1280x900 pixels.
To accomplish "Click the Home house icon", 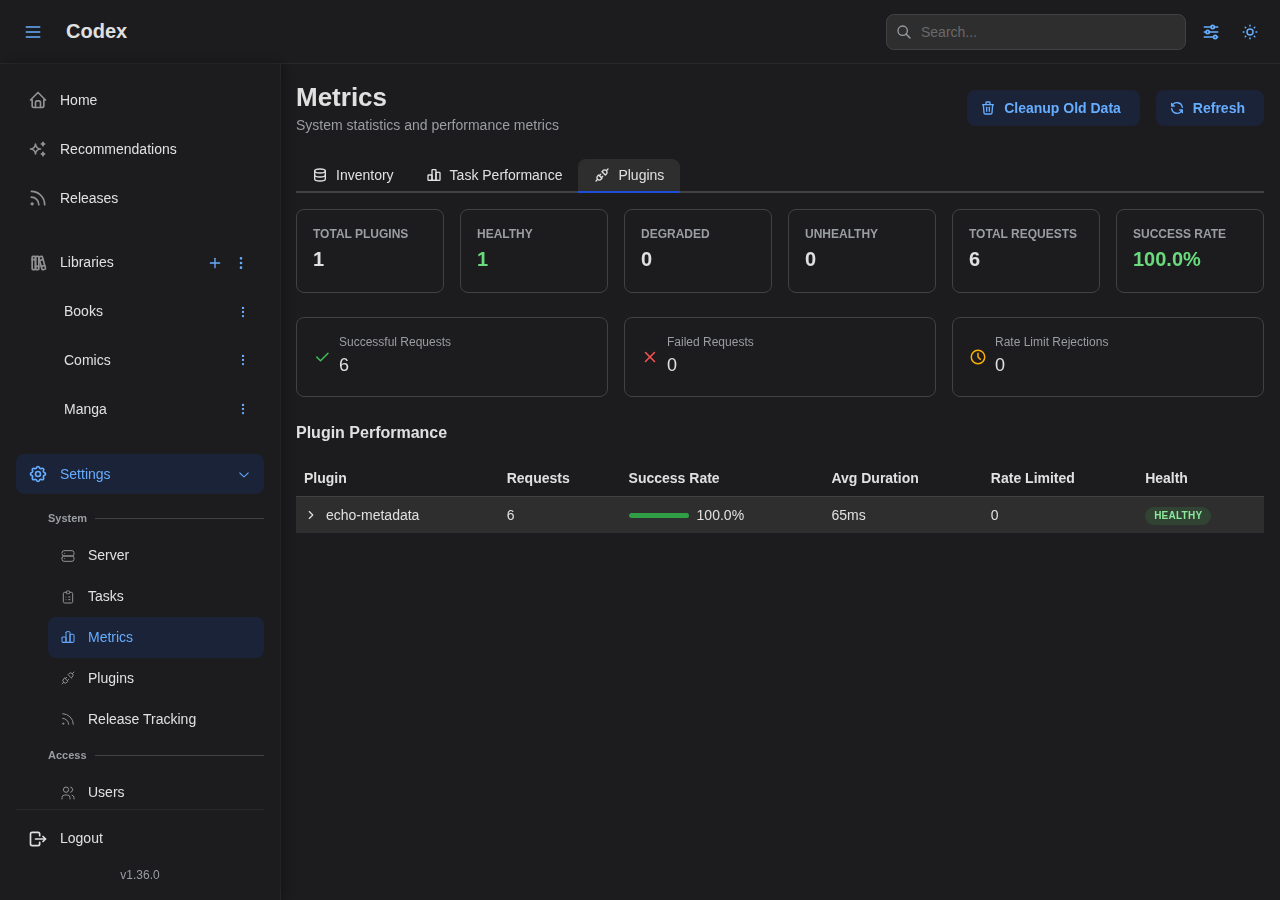I will pyautogui.click(x=38, y=100).
